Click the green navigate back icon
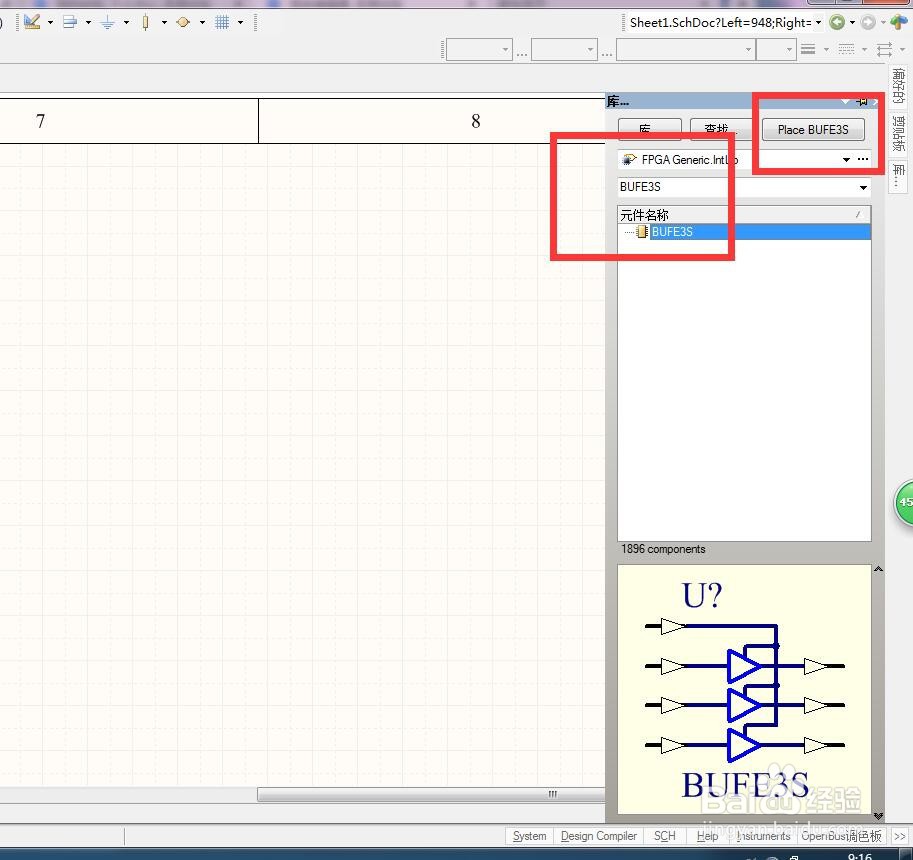Viewport: 913px width, 860px height. point(837,22)
